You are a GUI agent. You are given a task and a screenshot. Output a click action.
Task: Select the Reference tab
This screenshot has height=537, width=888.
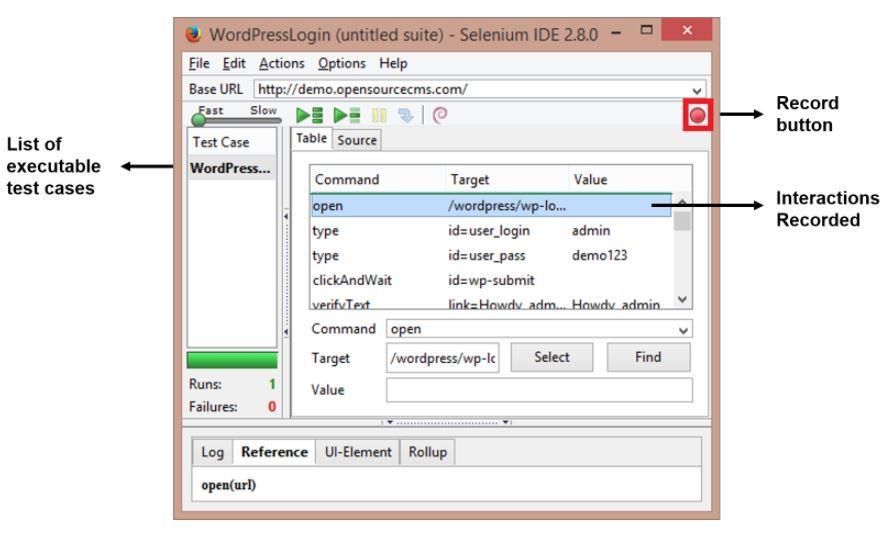[x=274, y=452]
